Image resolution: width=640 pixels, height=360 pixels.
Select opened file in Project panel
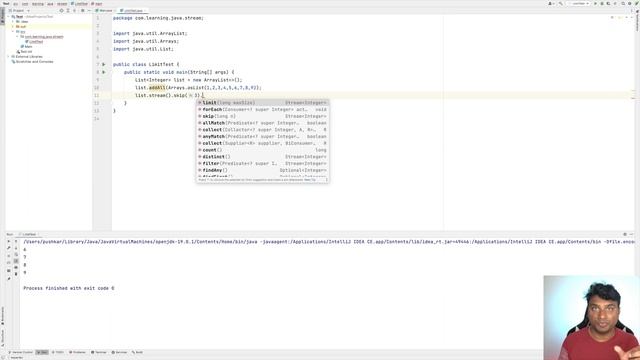(61, 11)
